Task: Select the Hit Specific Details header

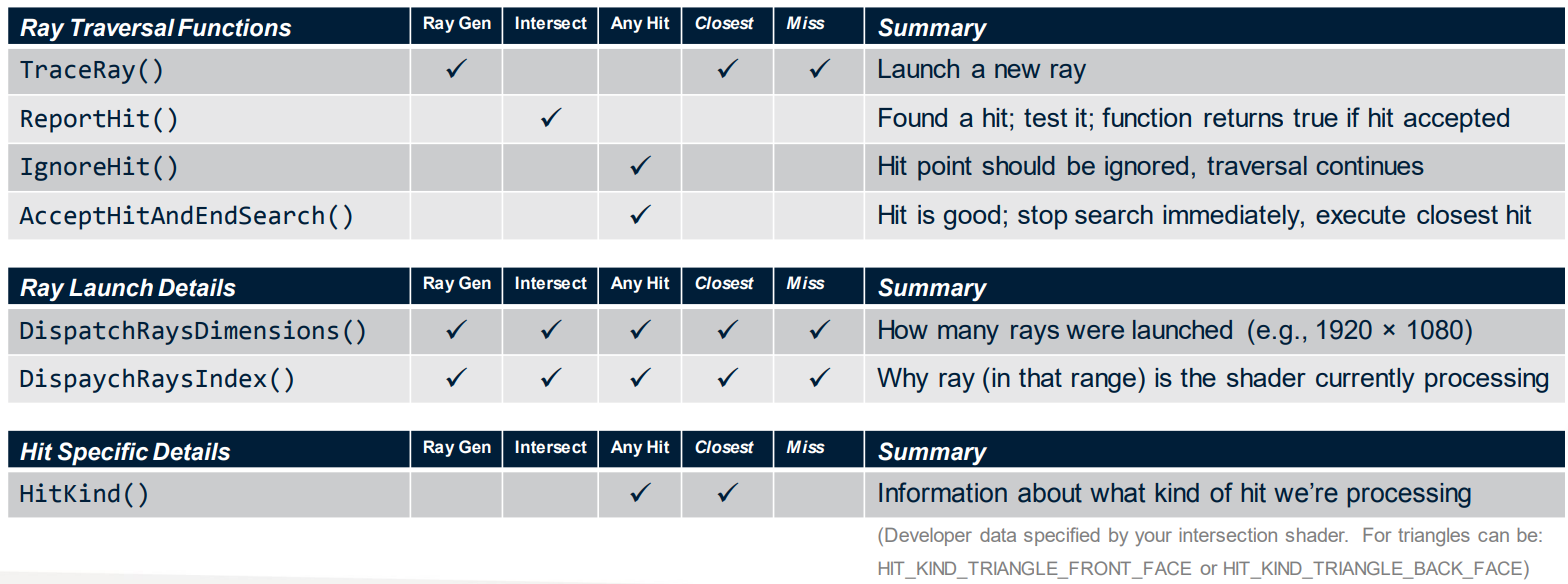Action: tap(125, 452)
